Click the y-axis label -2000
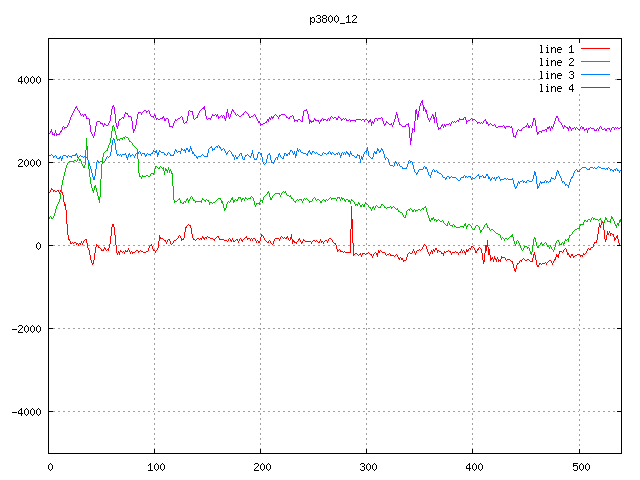Image resolution: width=640 pixels, height=480 pixels. 27,329
